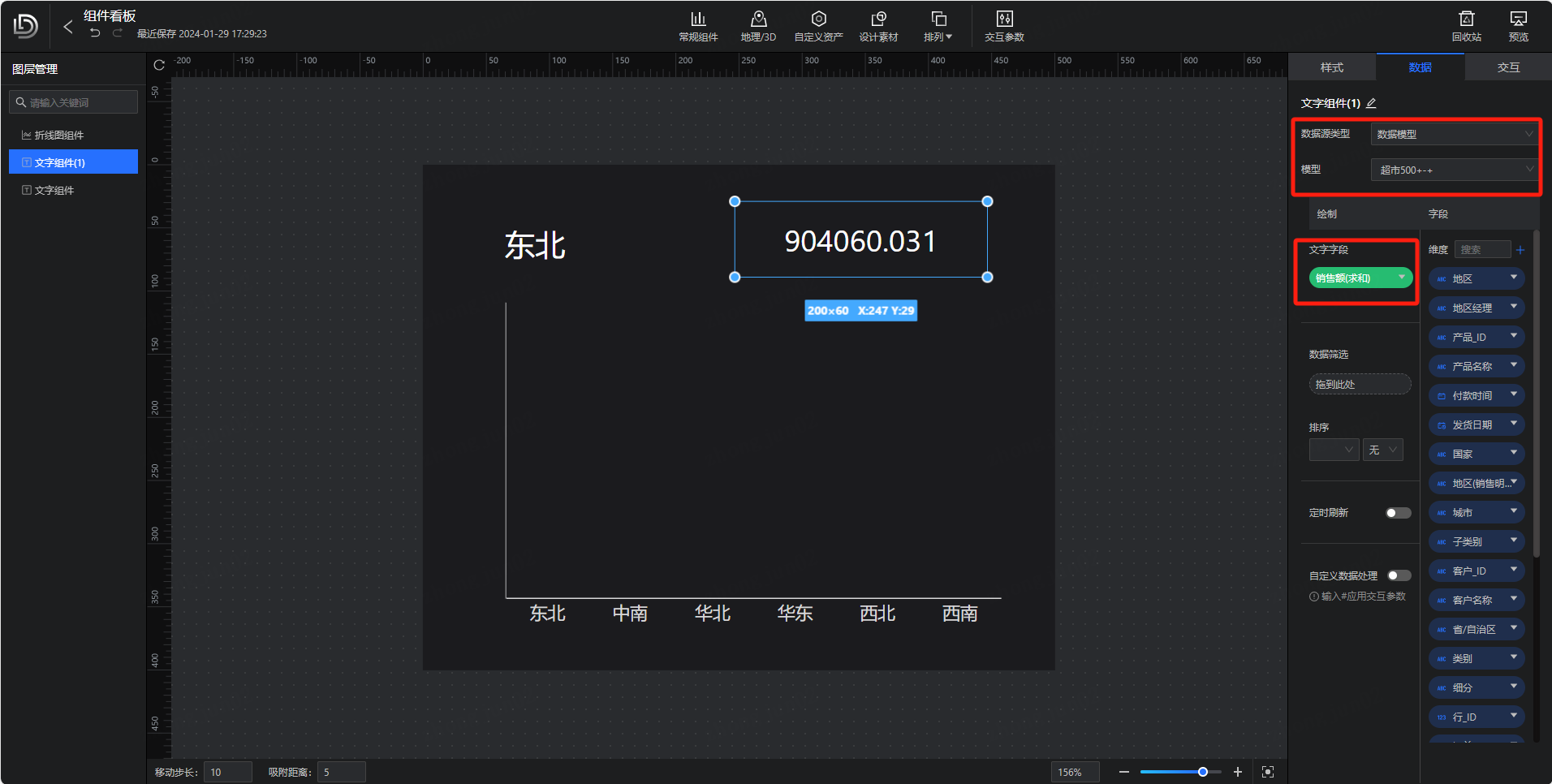1552x784 pixels.
Task: Open the 设计素材 design materials icon
Action: (x=878, y=26)
